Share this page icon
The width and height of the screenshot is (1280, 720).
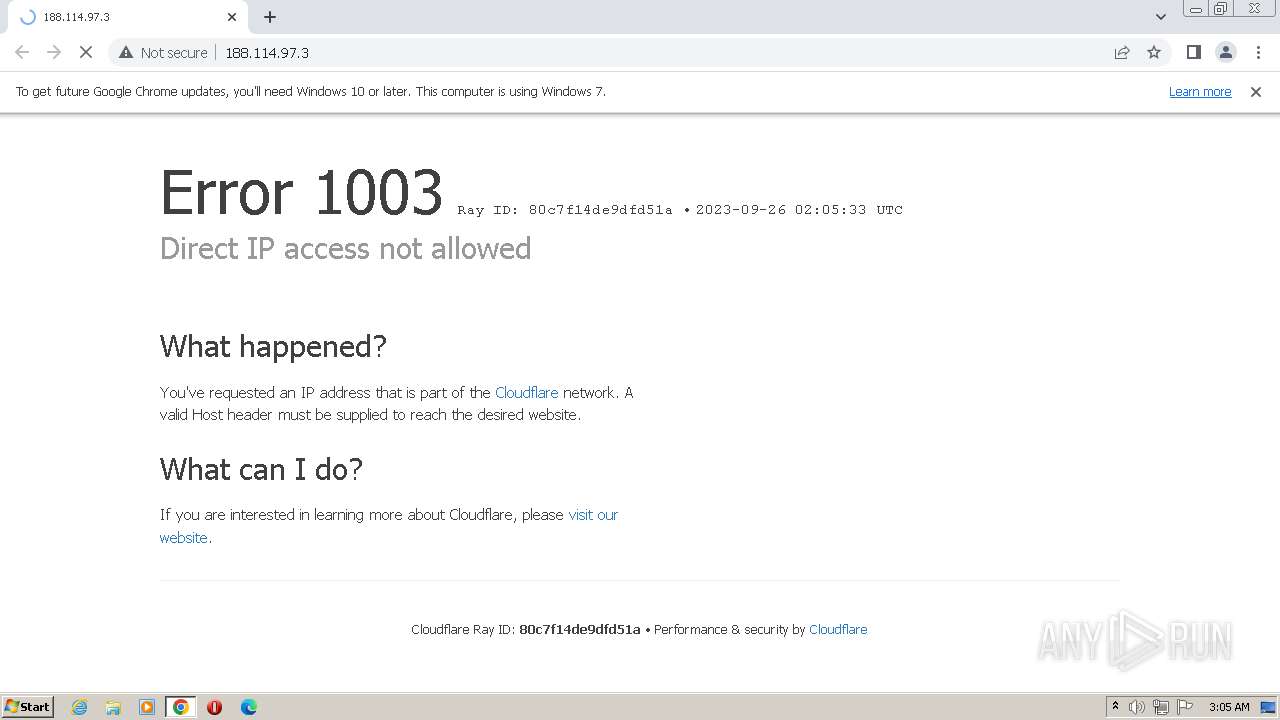coord(1122,52)
